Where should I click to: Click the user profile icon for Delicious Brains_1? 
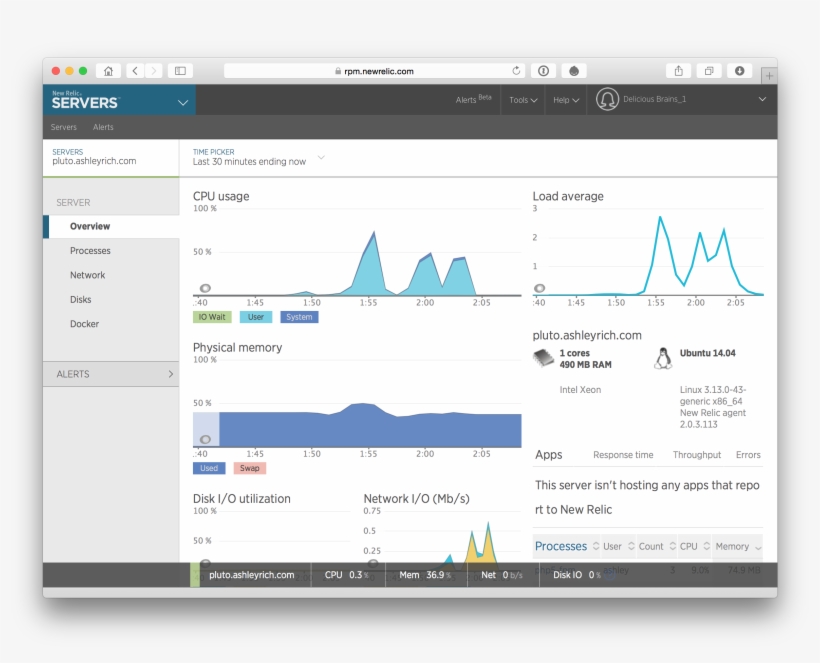(608, 99)
